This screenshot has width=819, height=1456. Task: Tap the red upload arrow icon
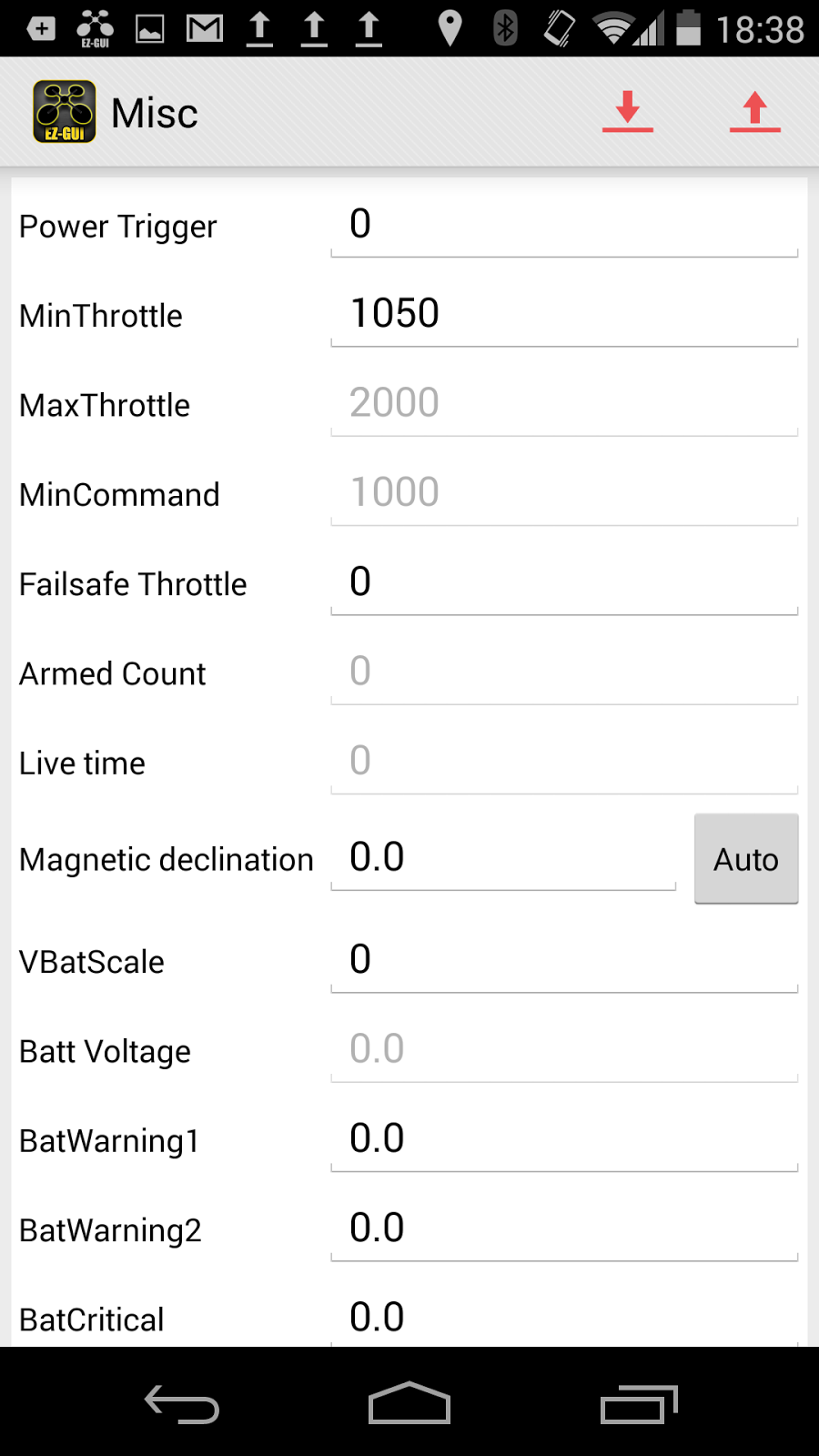click(755, 112)
